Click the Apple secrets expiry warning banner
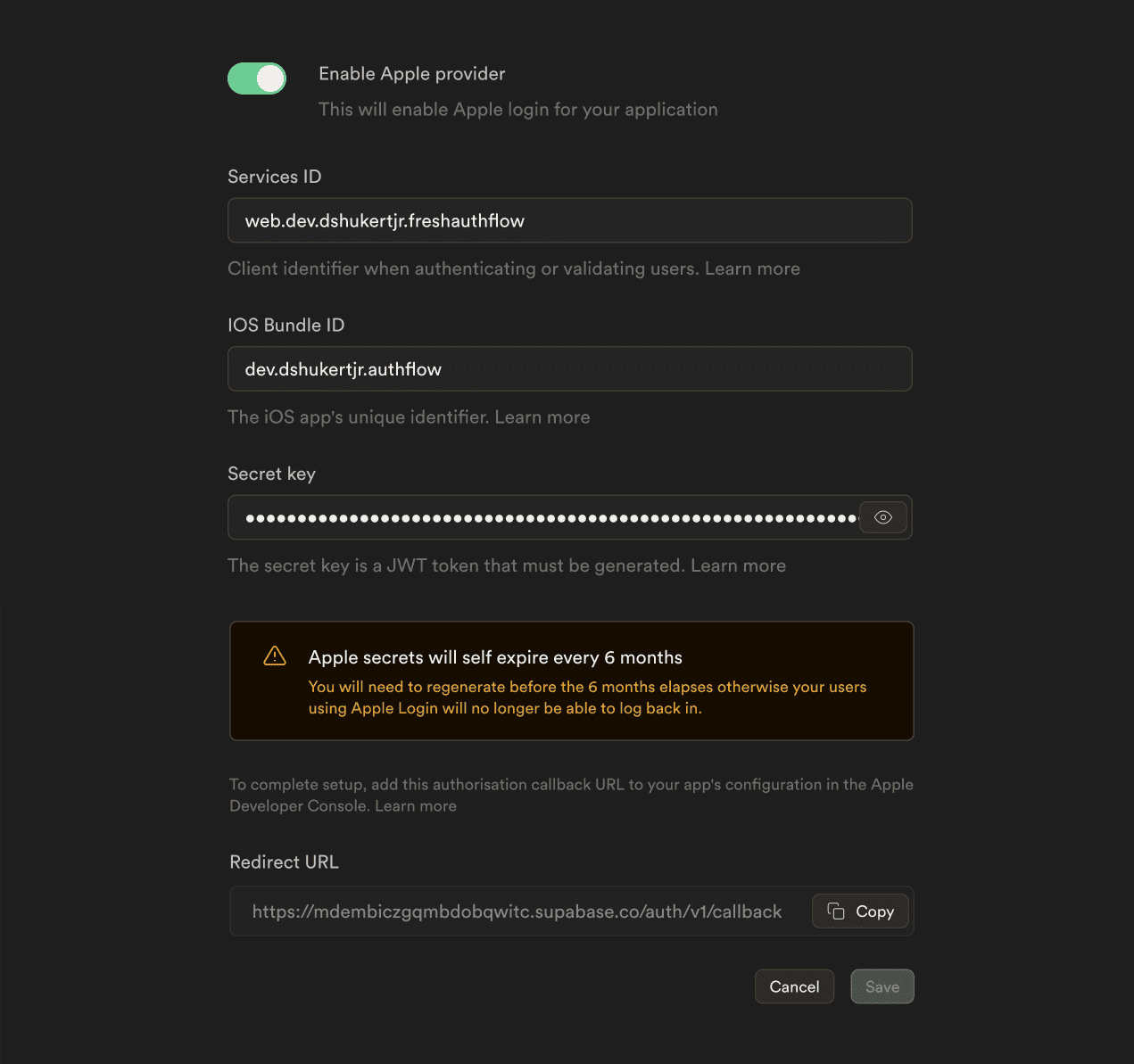The height and width of the screenshot is (1064, 1134). point(571,680)
